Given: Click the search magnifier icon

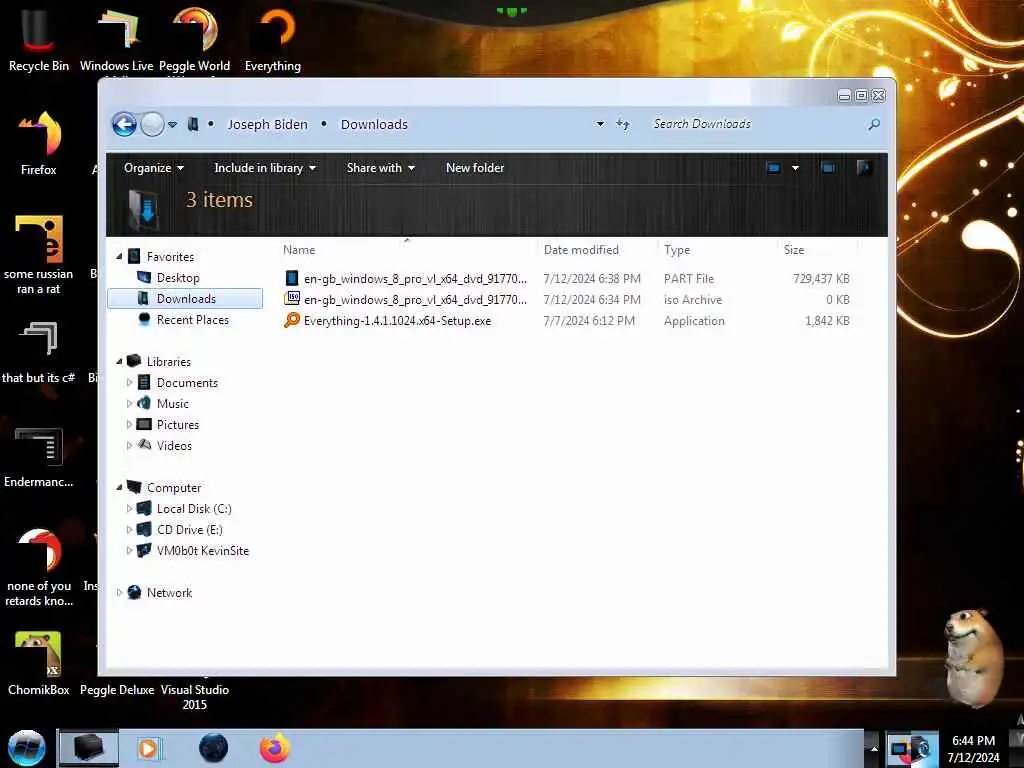Looking at the screenshot, I should [x=874, y=124].
